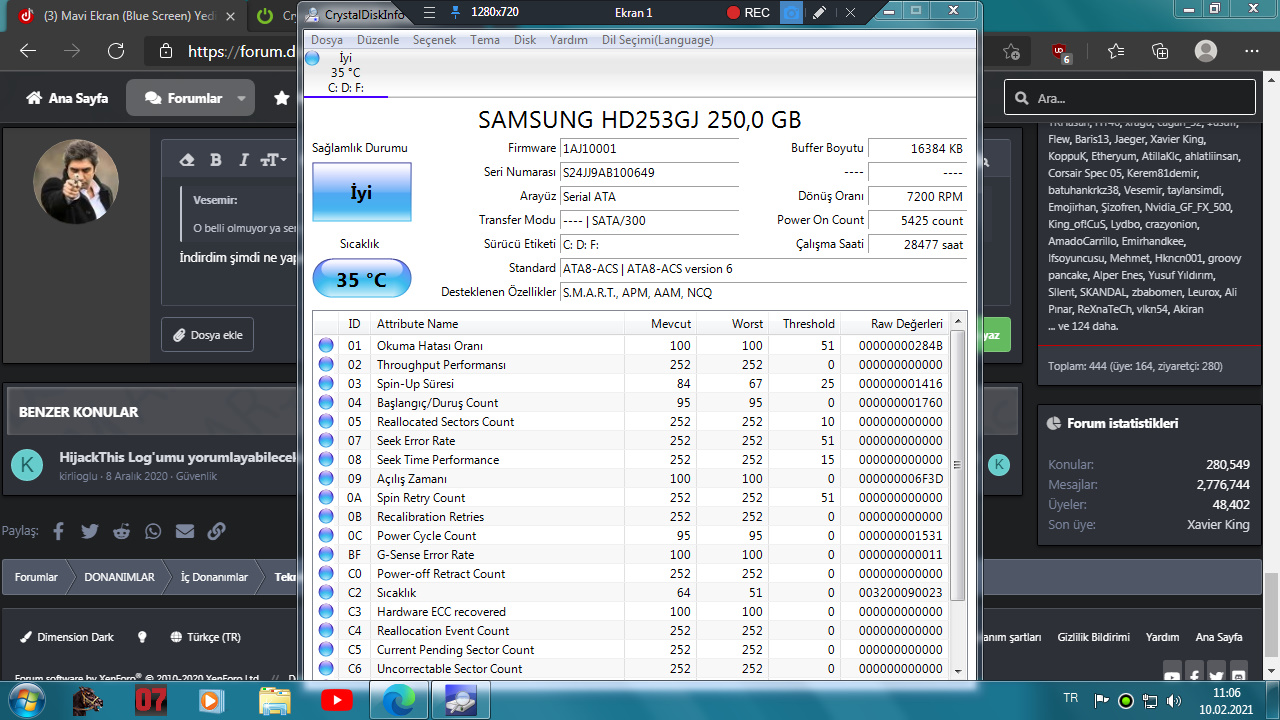Click the screenshot camera icon in recorder bar
The height and width of the screenshot is (720, 1280).
[791, 12]
